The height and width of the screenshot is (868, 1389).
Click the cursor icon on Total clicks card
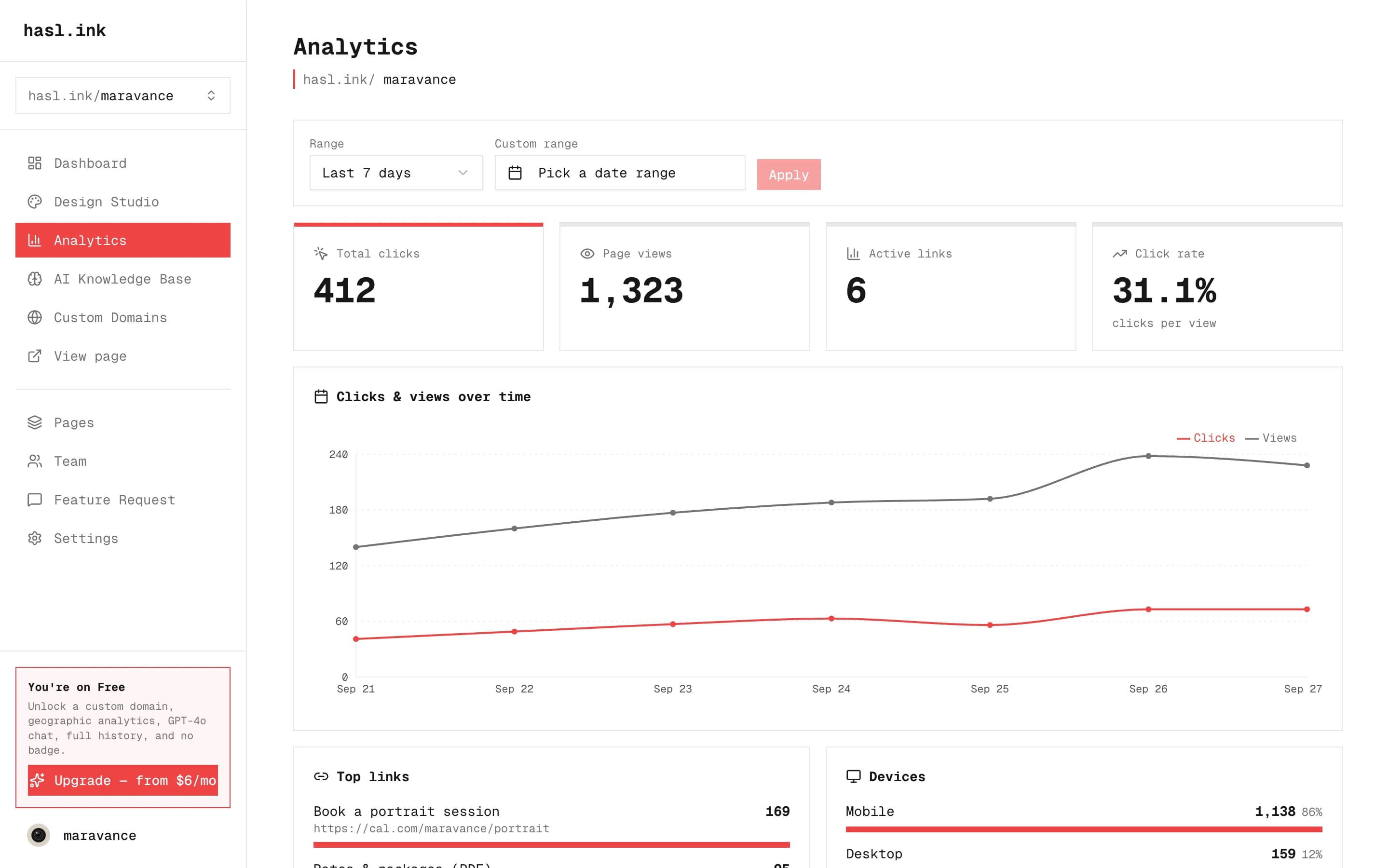coord(321,253)
